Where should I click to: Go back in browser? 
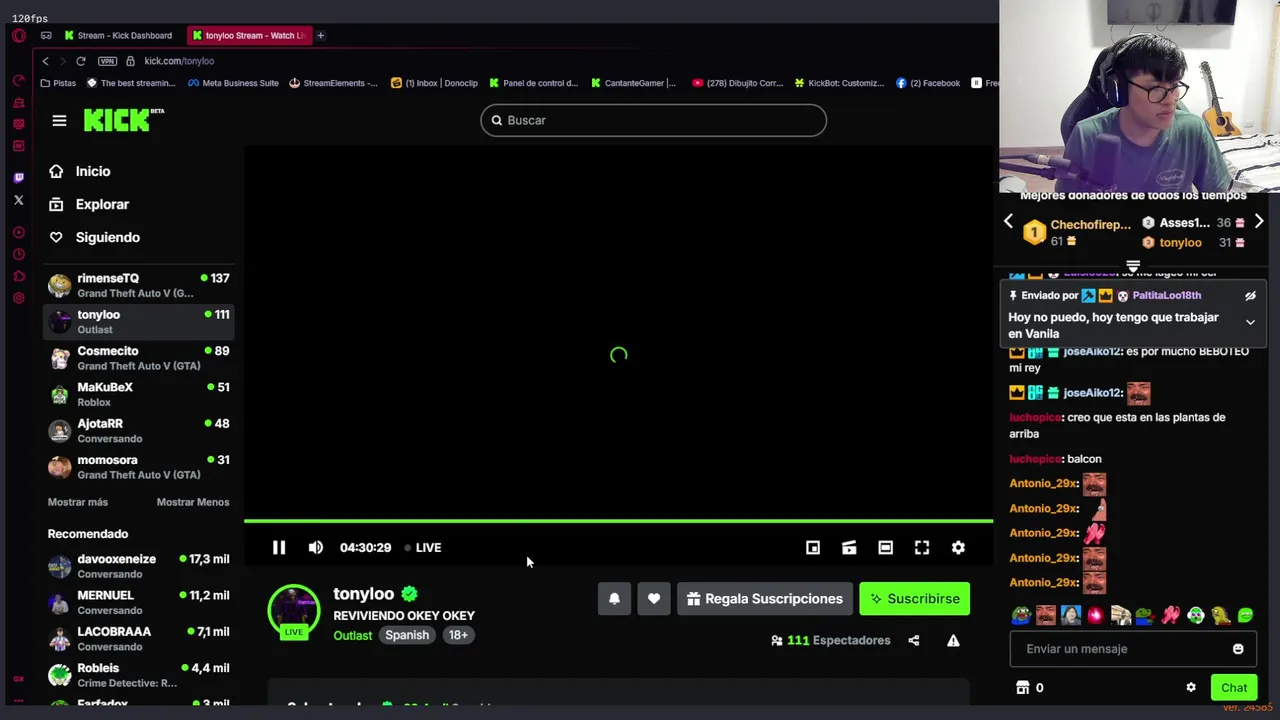coord(45,61)
